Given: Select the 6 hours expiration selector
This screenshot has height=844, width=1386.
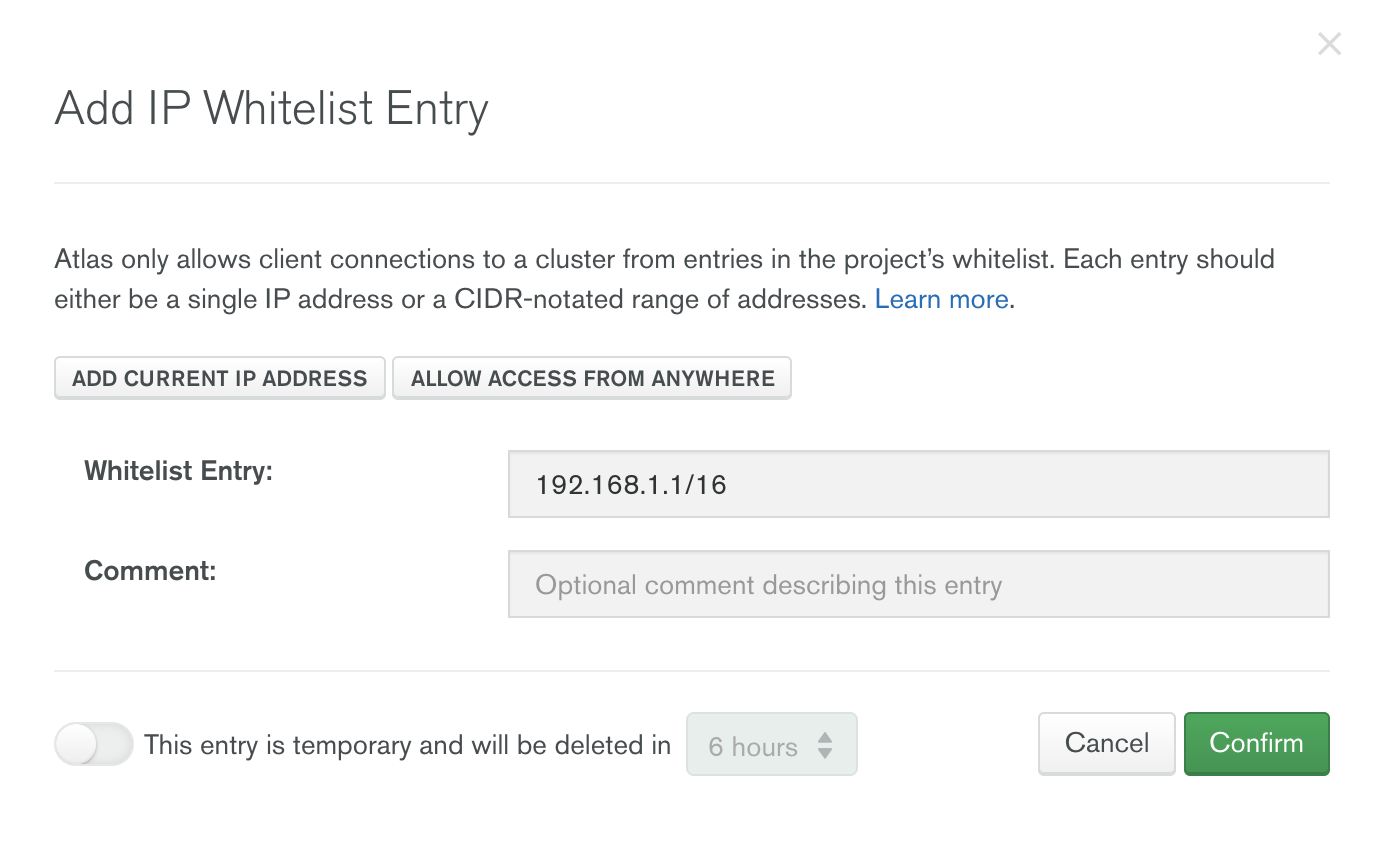Looking at the screenshot, I should pyautogui.click(x=771, y=744).
